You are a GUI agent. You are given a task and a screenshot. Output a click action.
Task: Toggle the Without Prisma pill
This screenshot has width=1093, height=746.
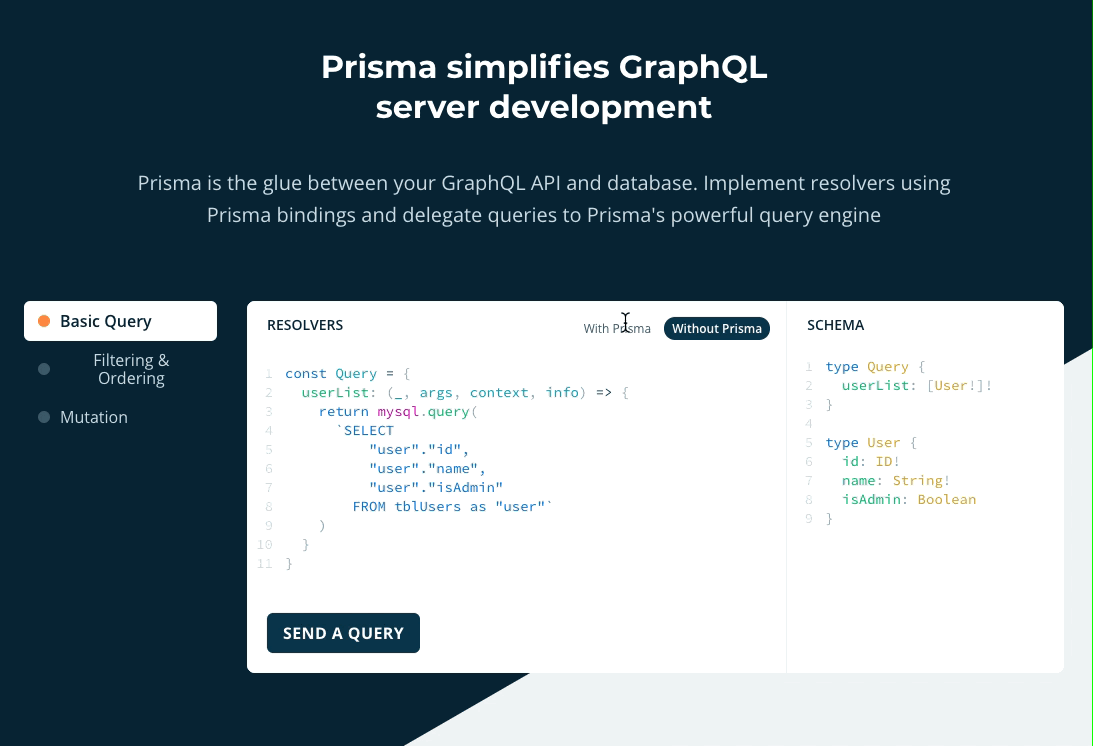717,328
